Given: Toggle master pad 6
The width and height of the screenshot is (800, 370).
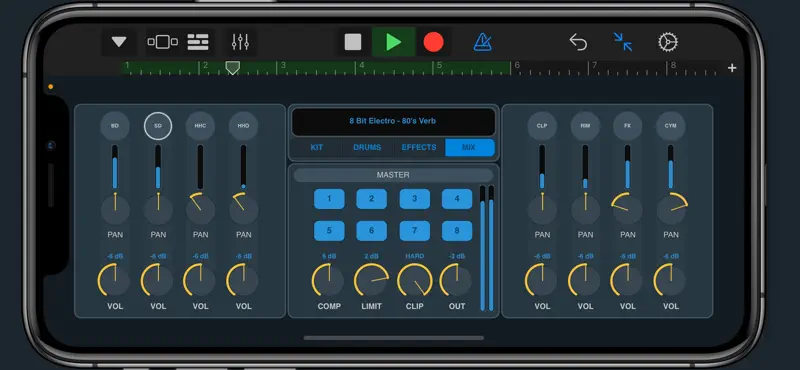Looking at the screenshot, I should (x=371, y=231).
